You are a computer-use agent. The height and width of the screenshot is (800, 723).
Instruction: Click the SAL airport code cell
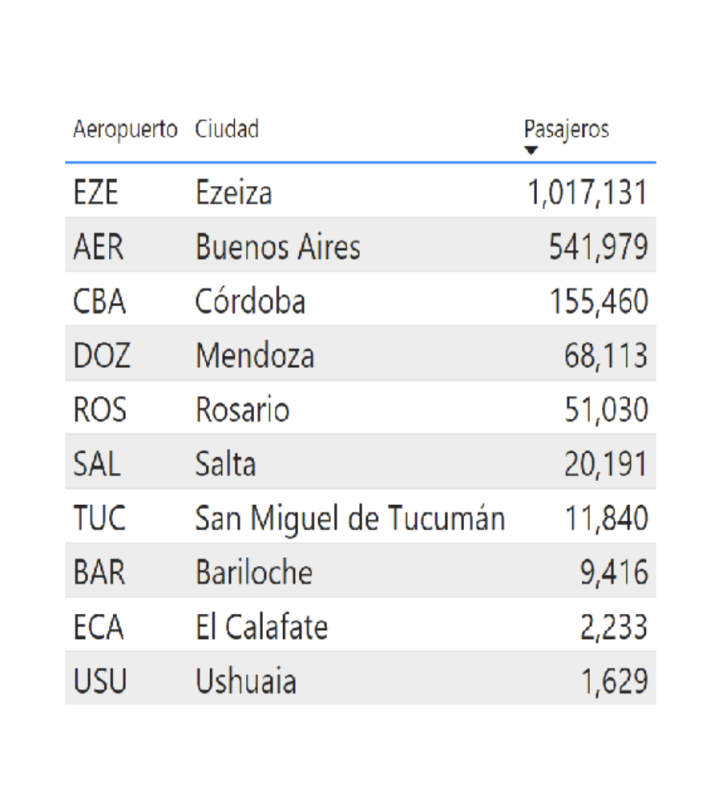pos(97,464)
